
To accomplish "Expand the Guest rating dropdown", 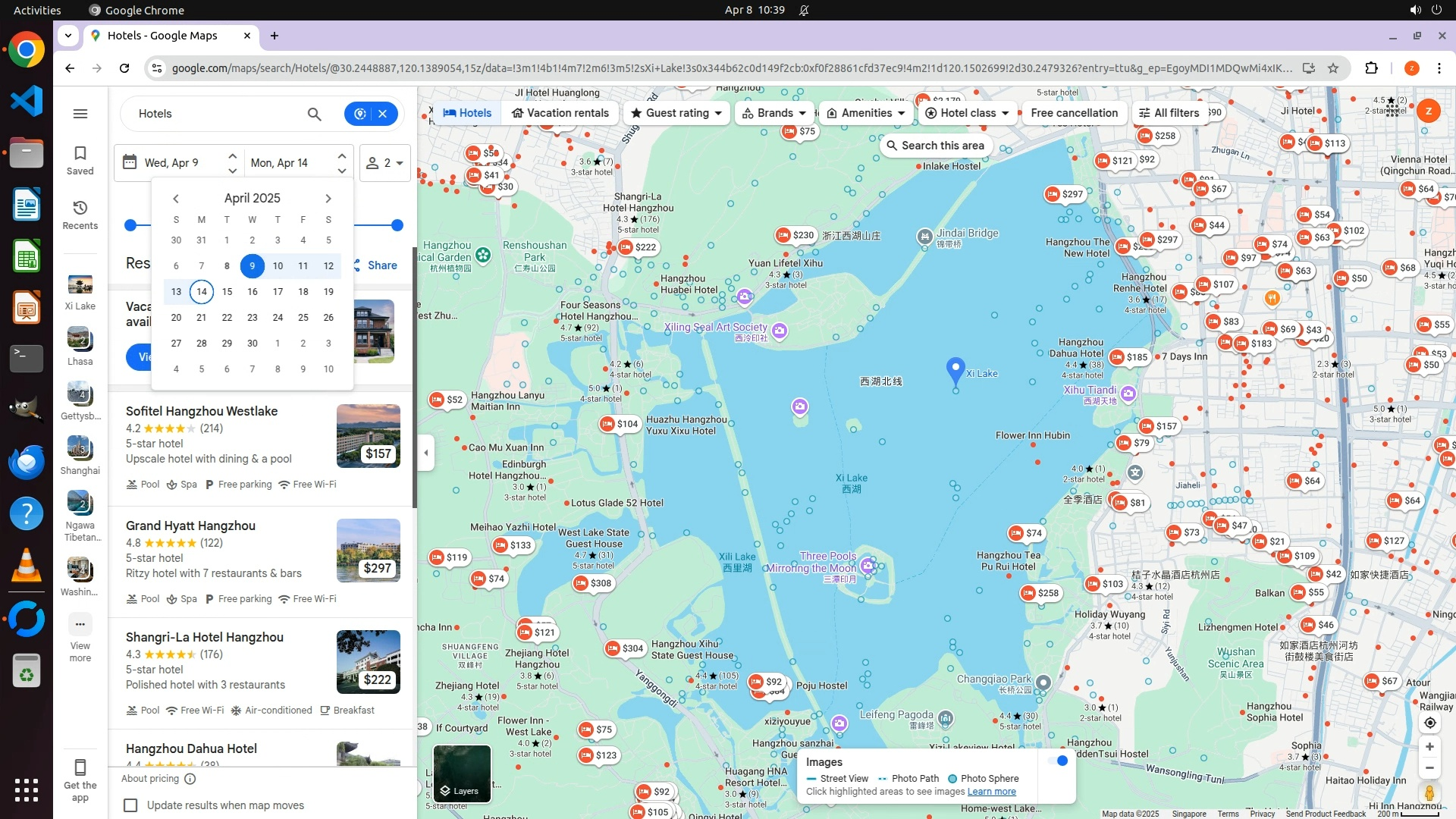I will tap(676, 113).
